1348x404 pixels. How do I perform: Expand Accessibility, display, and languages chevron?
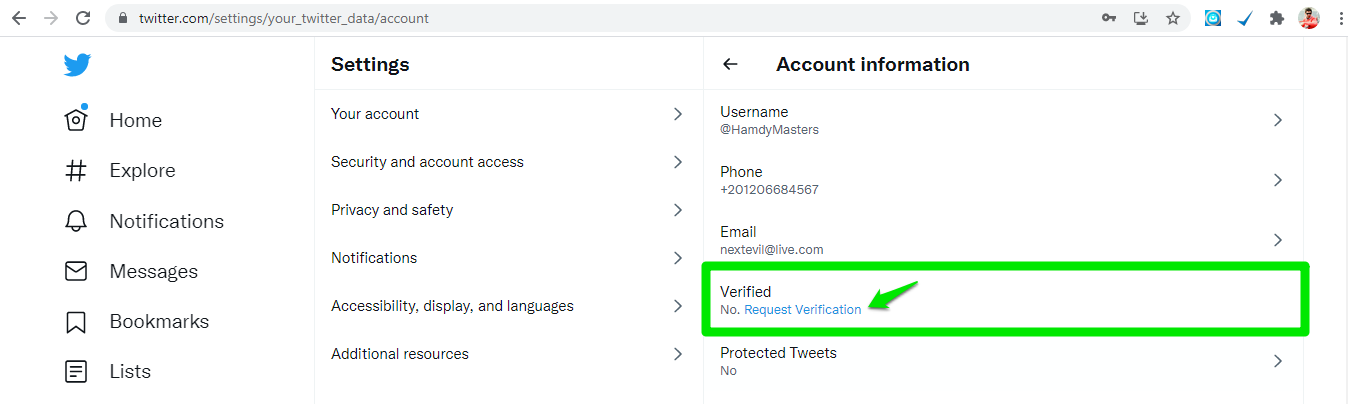tap(678, 306)
